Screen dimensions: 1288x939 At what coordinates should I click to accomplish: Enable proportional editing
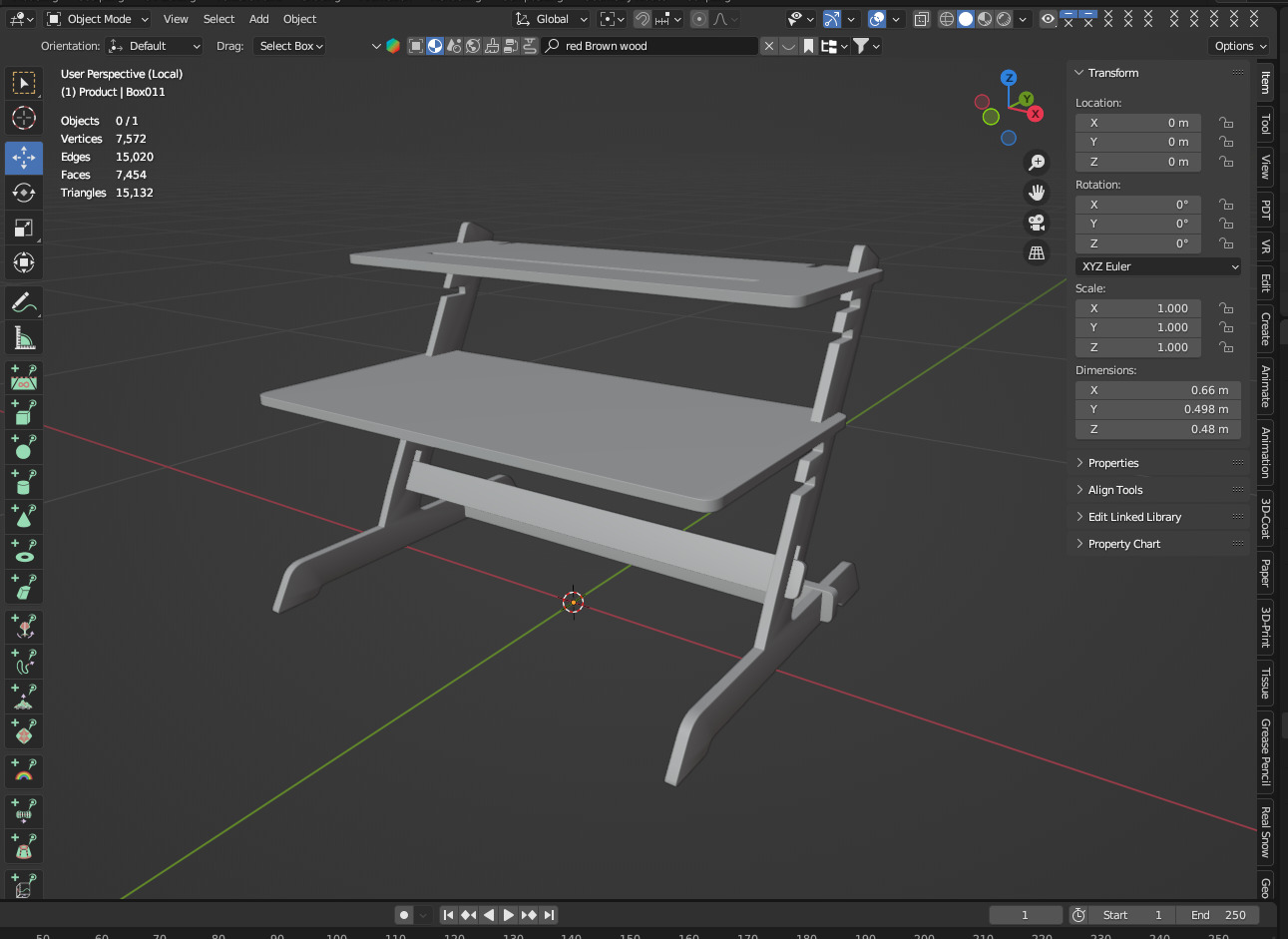[699, 19]
